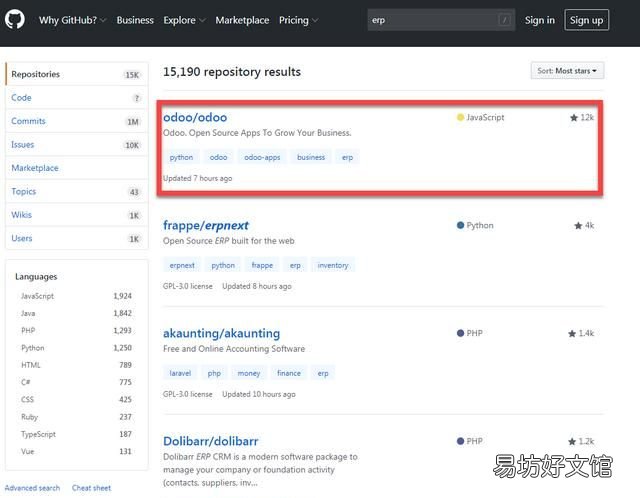Select the Issues filter
640x498 pixels.
click(77, 145)
